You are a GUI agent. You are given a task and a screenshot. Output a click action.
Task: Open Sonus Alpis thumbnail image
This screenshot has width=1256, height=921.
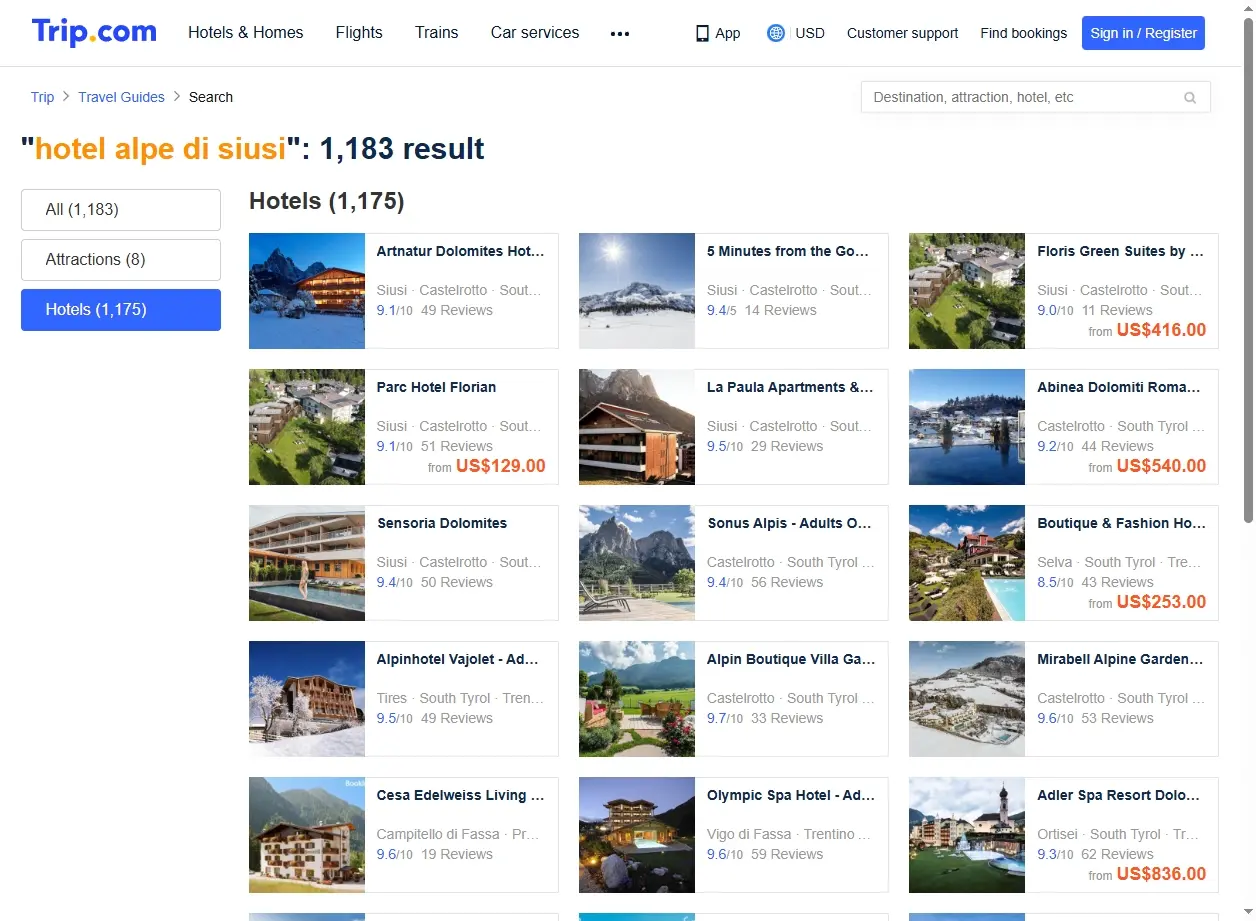pos(637,563)
